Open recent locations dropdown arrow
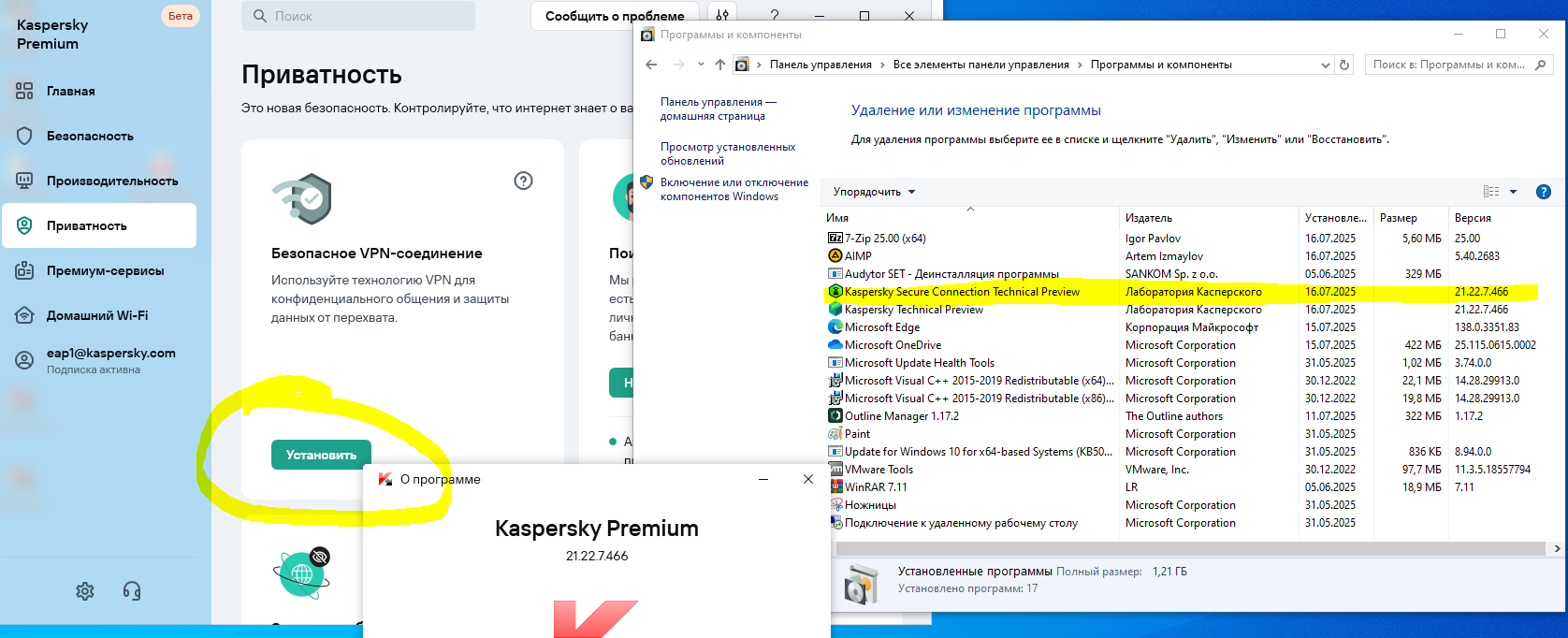The width and height of the screenshot is (1568, 638). [x=701, y=65]
